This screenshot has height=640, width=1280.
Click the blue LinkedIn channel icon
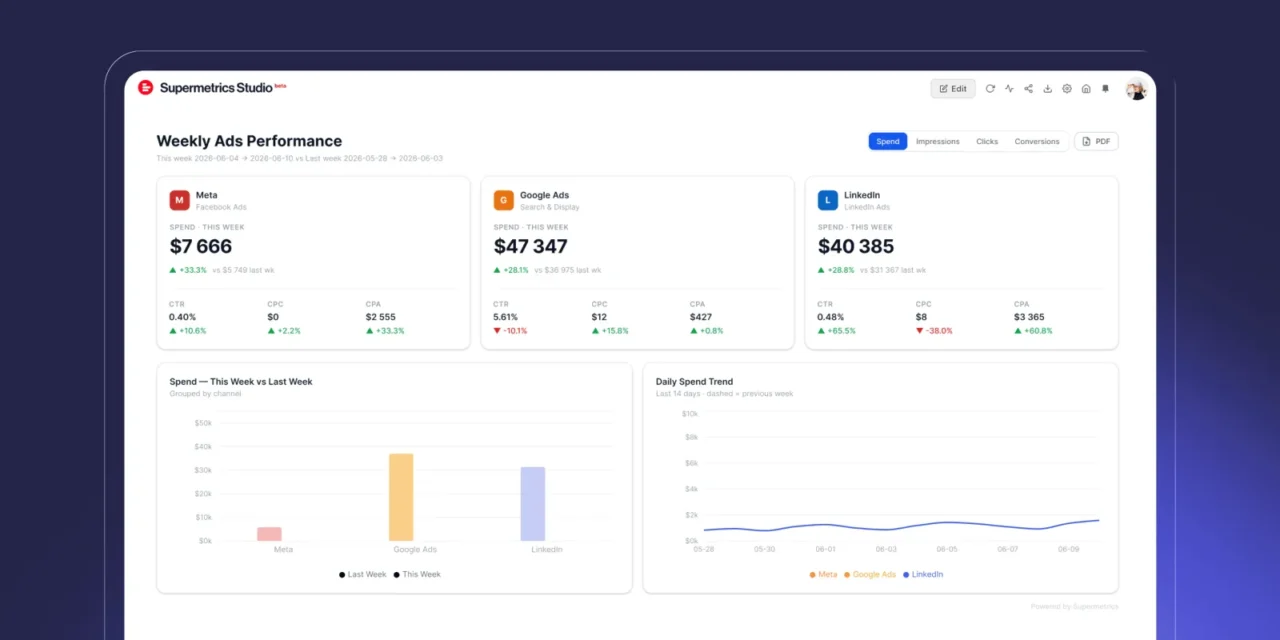point(828,200)
